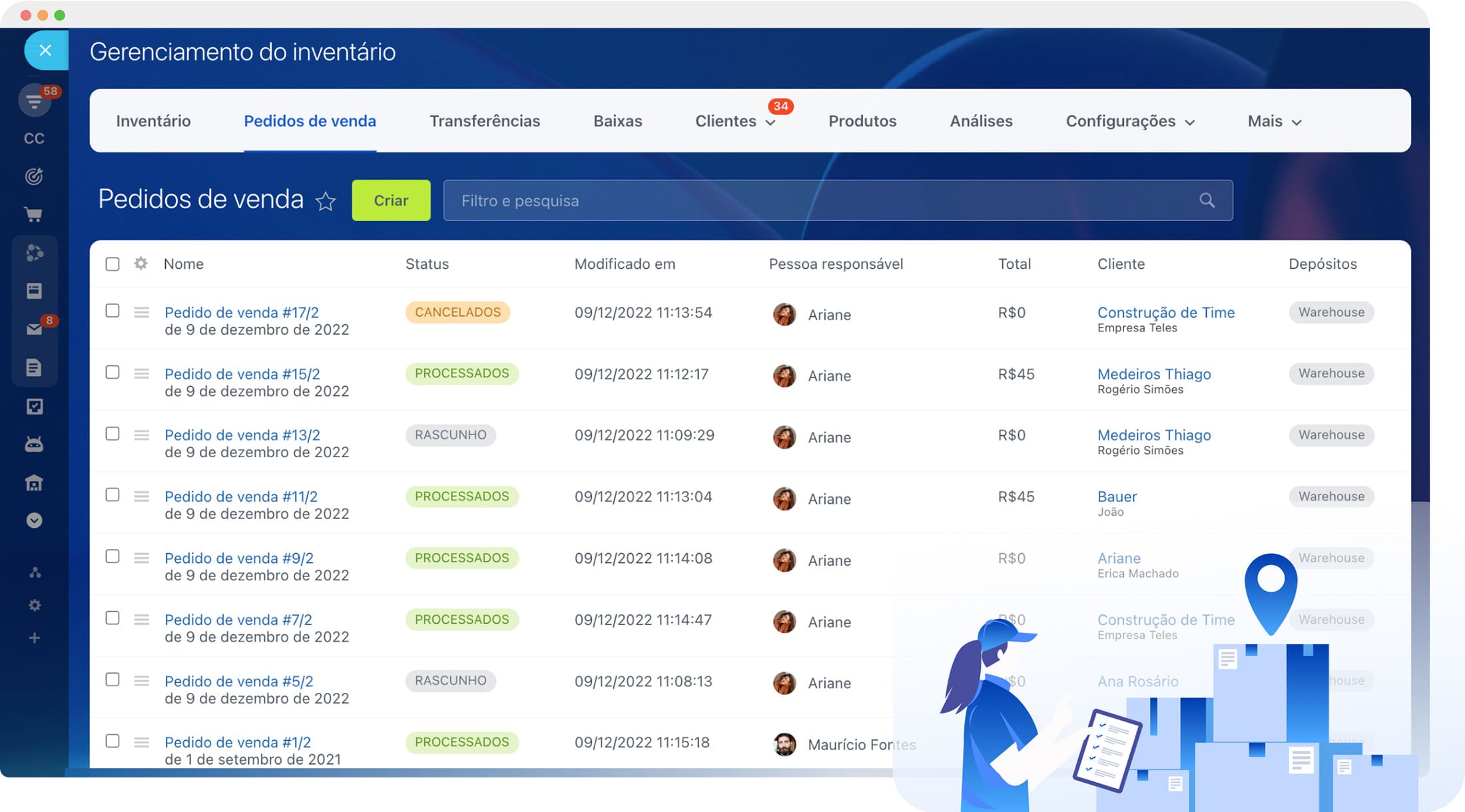
Task: Click the robot icon in sidebar
Action: point(34,444)
